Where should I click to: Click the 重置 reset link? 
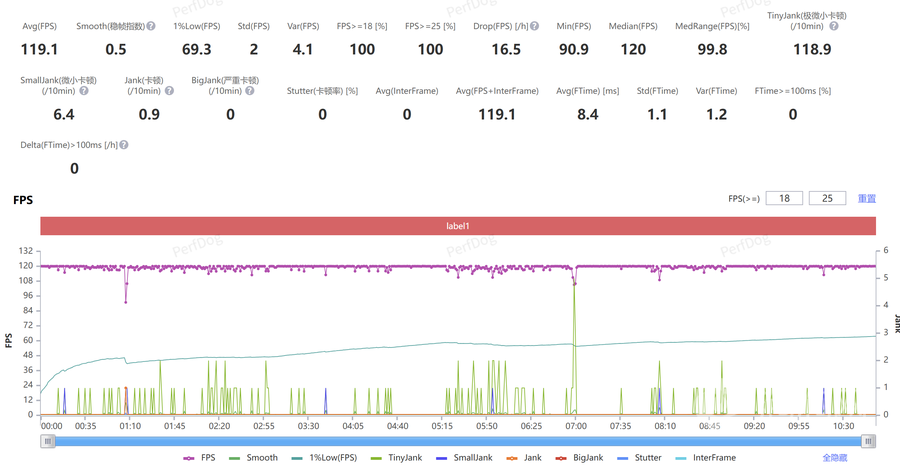click(x=866, y=199)
